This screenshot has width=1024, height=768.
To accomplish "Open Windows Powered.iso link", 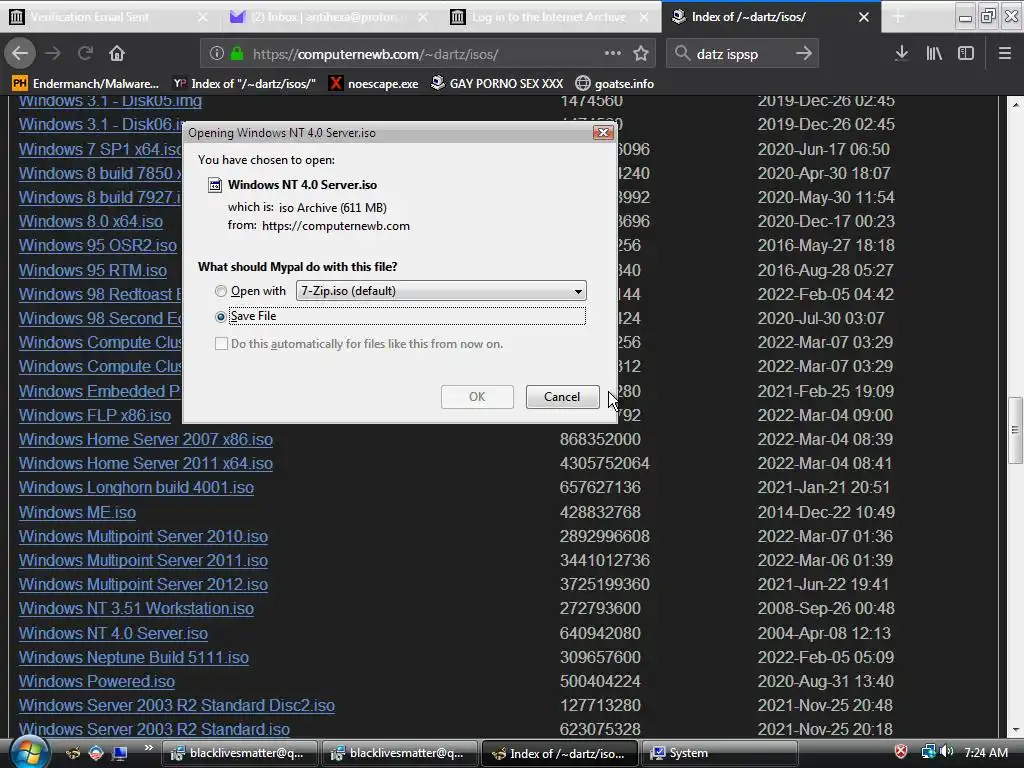I will (97, 682).
